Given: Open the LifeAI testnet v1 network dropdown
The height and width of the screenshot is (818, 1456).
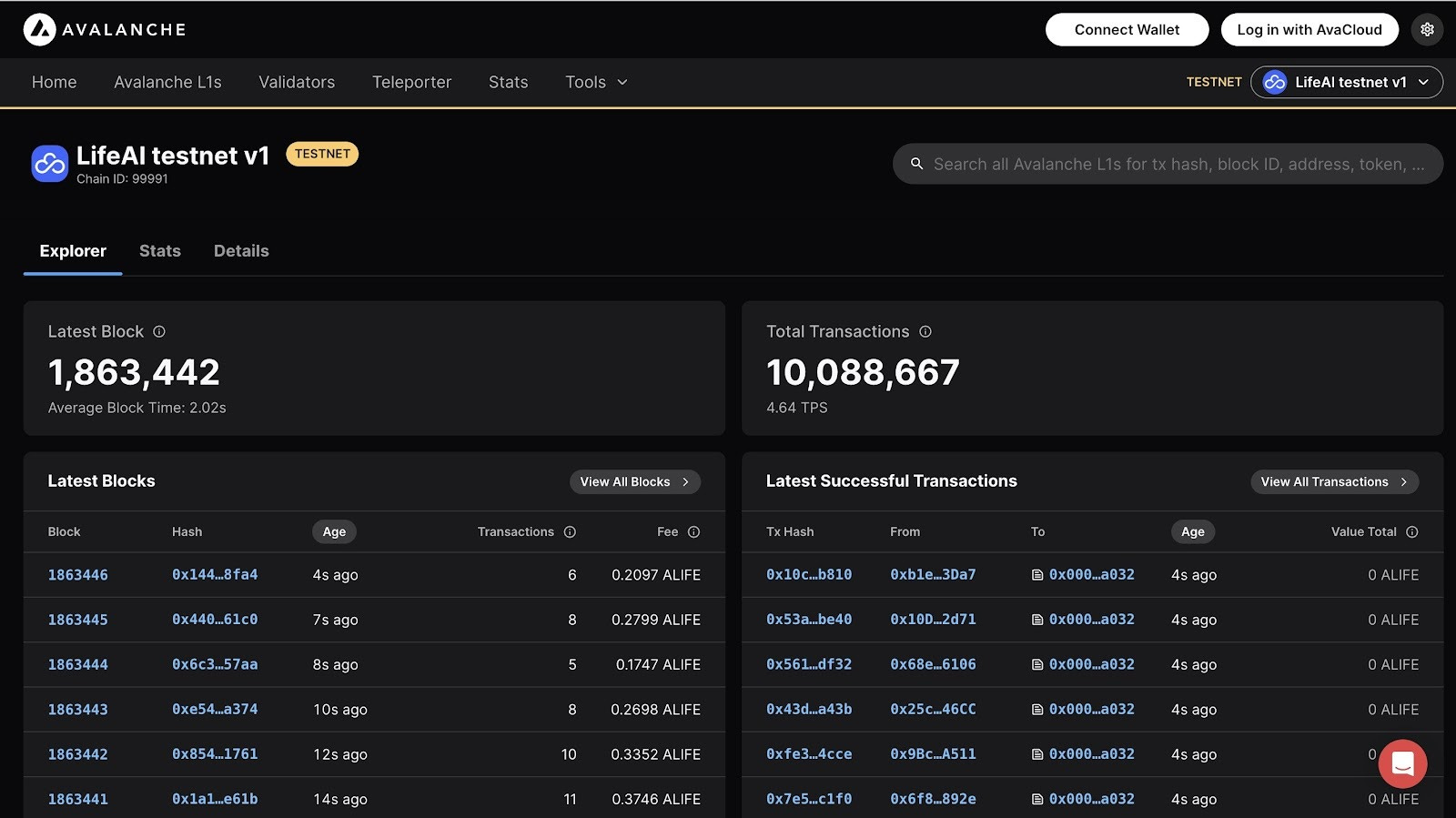Looking at the screenshot, I should [1347, 82].
